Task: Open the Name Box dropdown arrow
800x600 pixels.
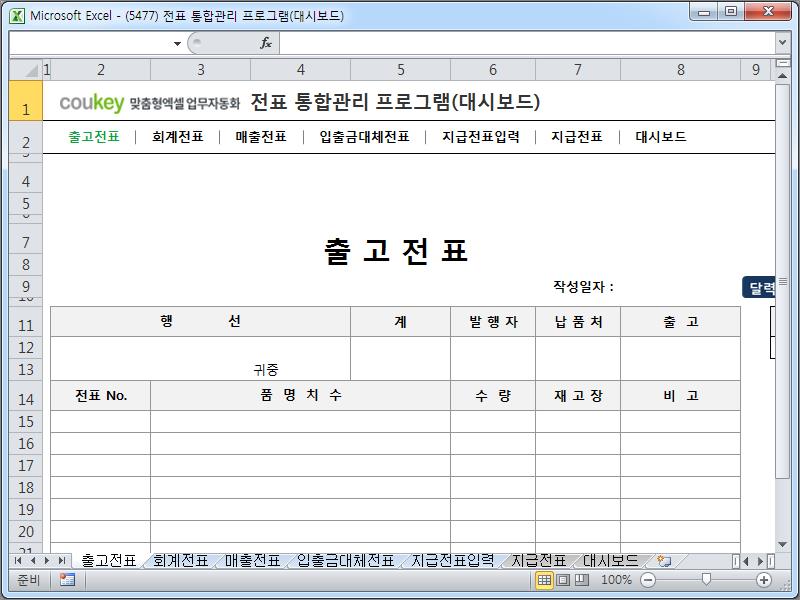Action: [177, 43]
